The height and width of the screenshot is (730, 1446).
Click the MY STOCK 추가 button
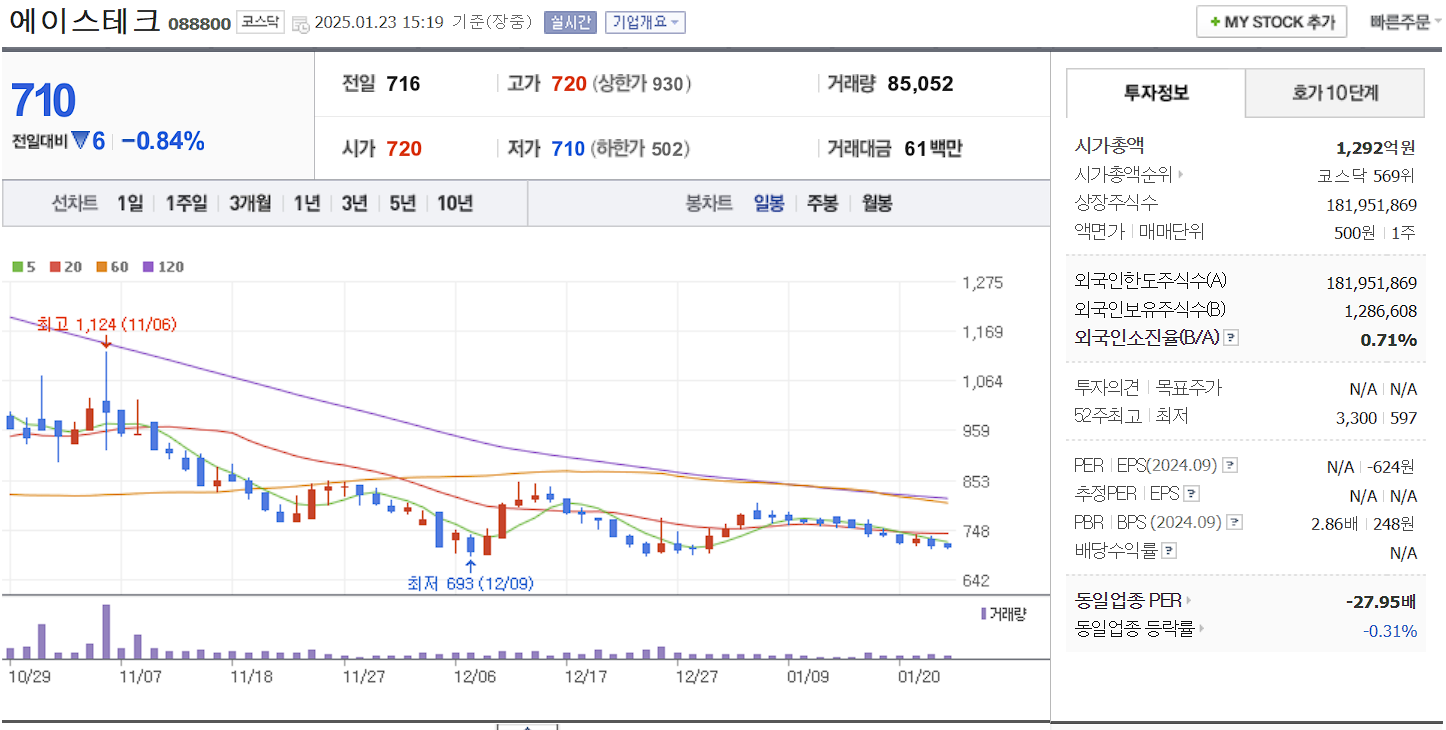coord(1271,20)
